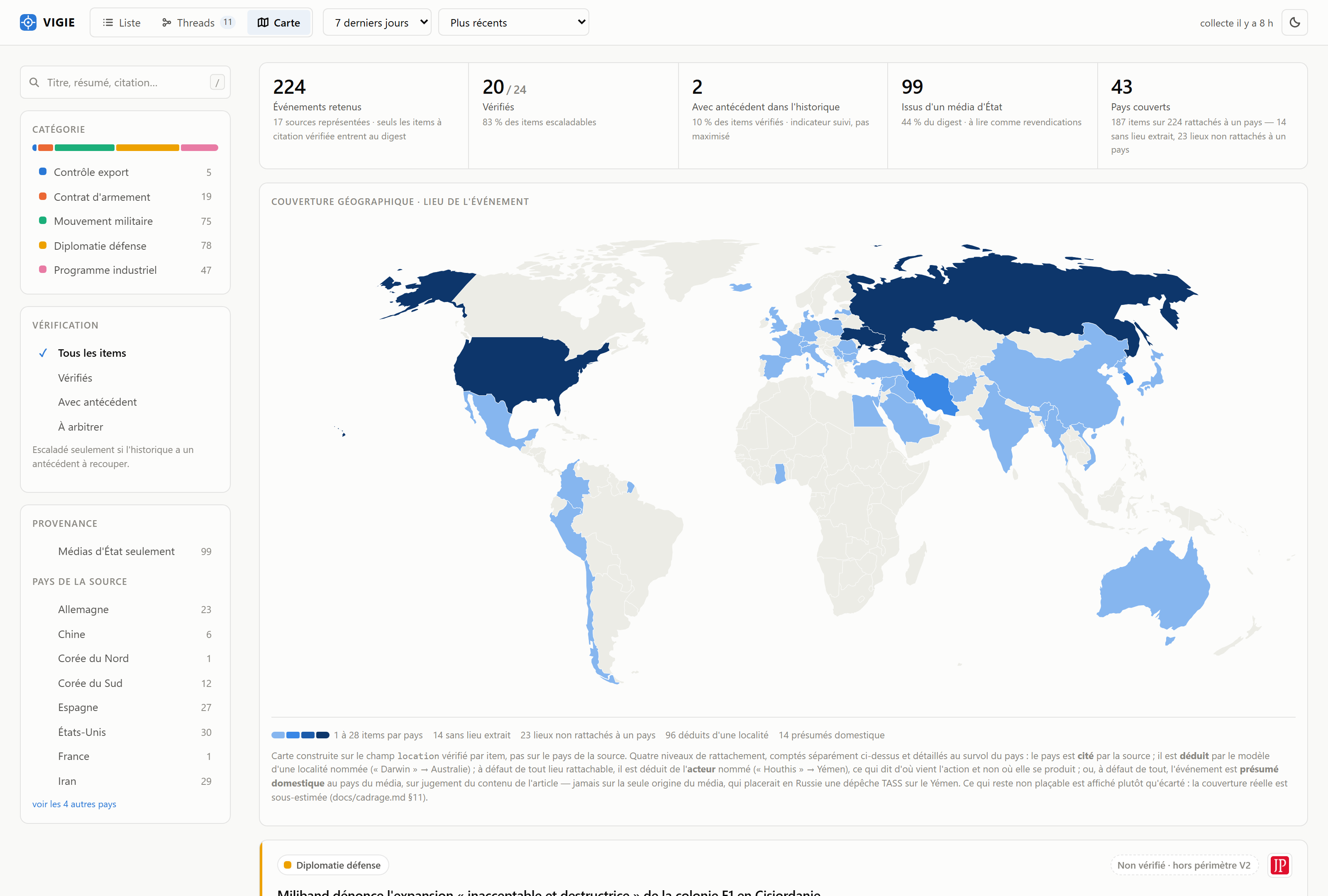Viewport: 1328px width, 896px height.
Task: Filter by Contrôle export category
Action: (x=125, y=172)
